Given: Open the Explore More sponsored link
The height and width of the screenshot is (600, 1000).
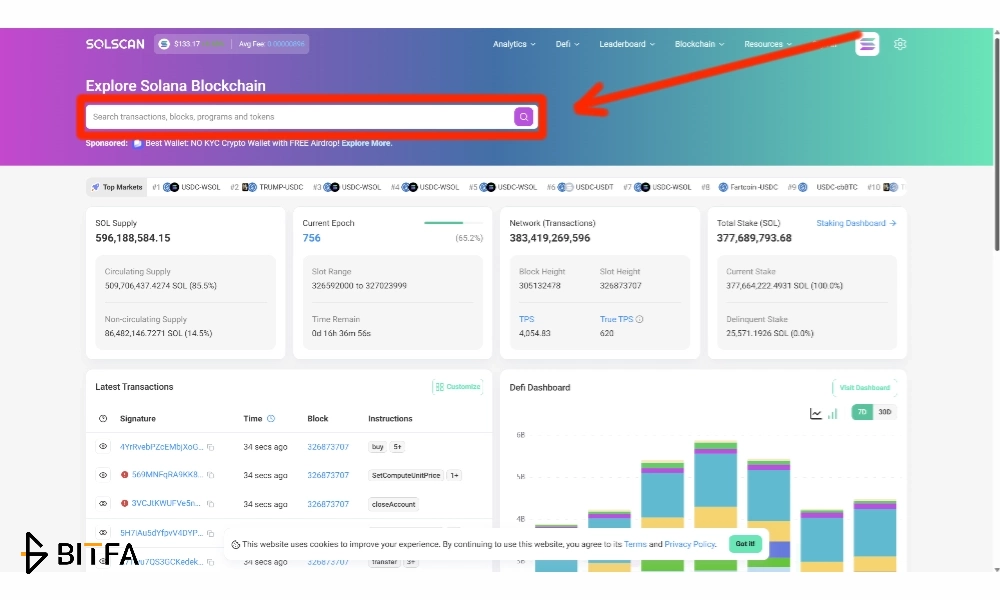Looking at the screenshot, I should point(366,143).
